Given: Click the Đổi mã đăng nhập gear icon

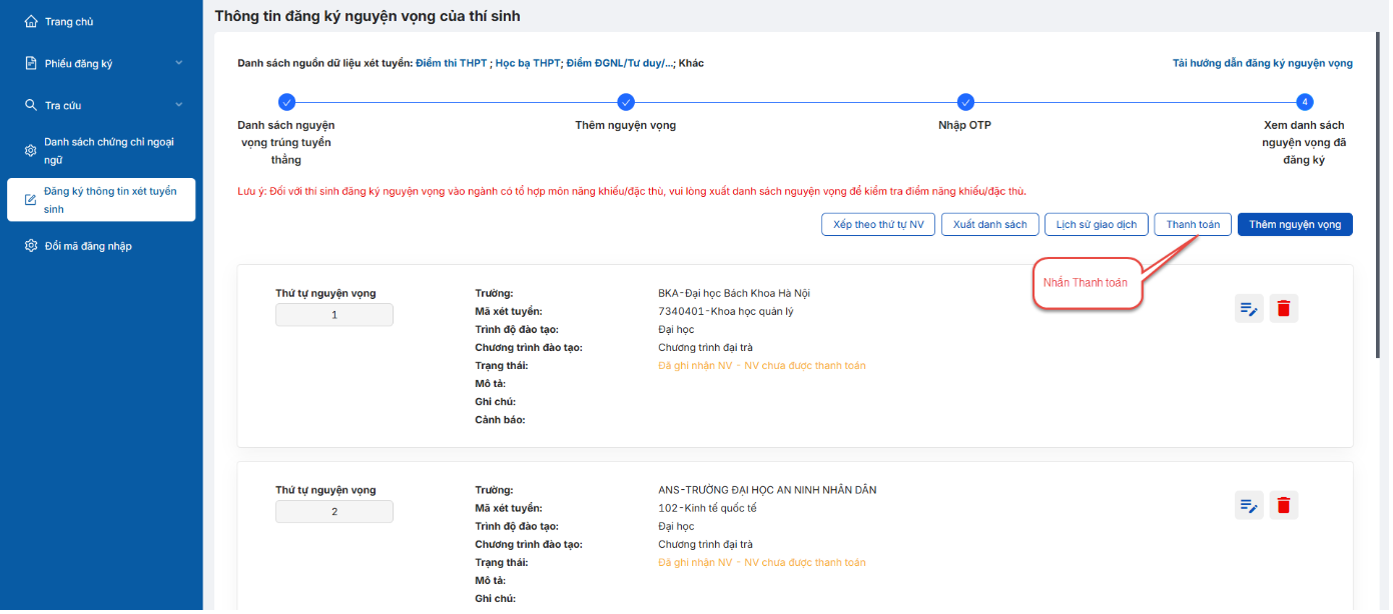Looking at the screenshot, I should tap(31, 246).
